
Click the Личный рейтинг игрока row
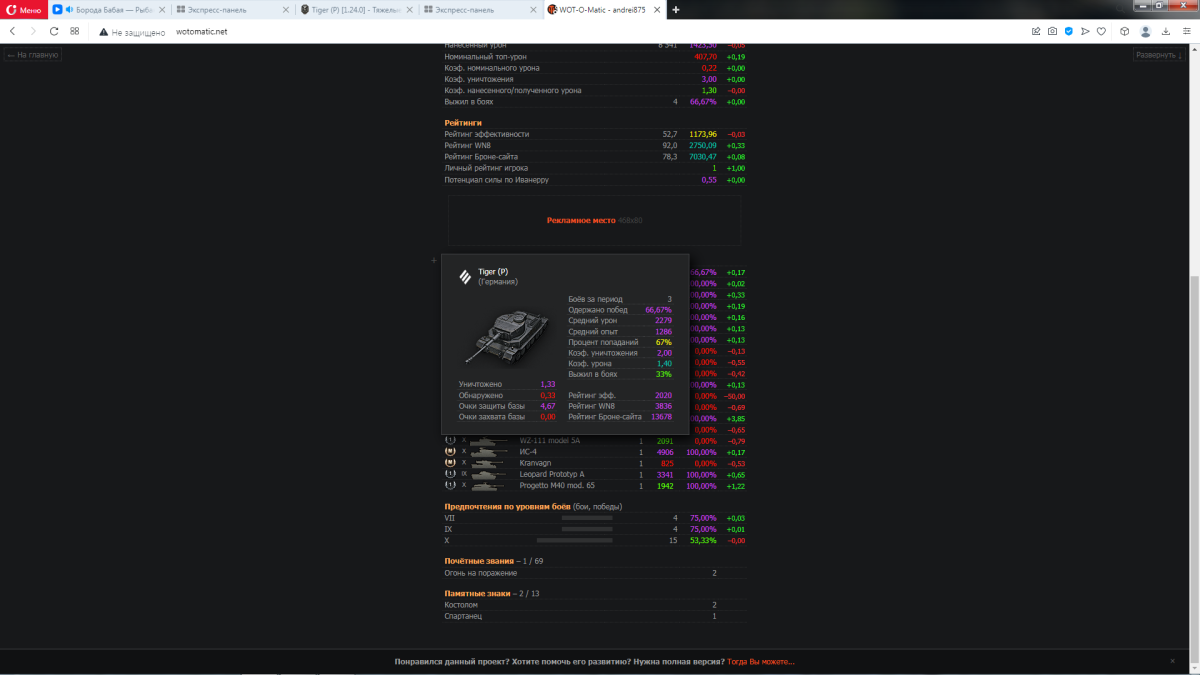pos(595,168)
